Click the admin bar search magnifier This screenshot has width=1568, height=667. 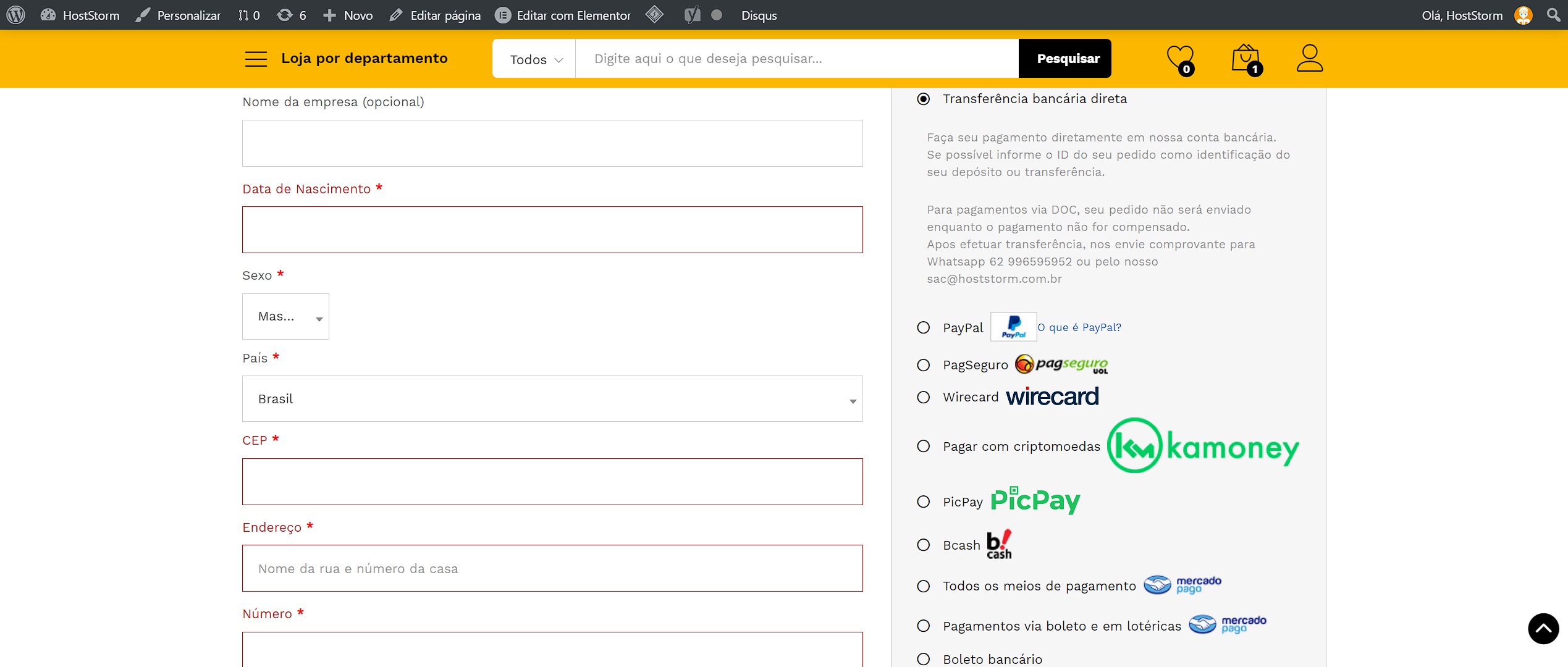coord(1553,15)
